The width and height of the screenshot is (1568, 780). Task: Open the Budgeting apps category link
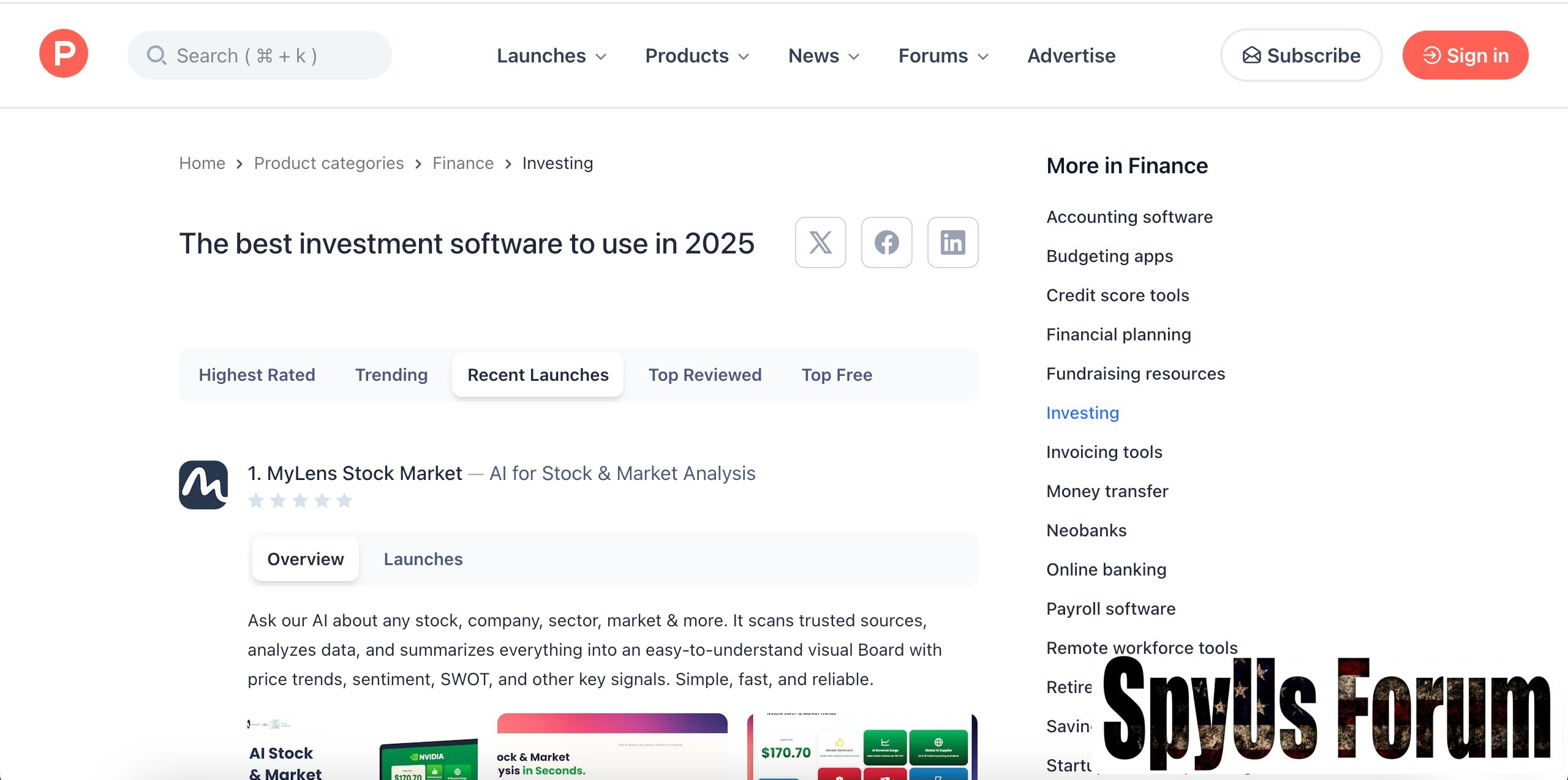coord(1109,256)
